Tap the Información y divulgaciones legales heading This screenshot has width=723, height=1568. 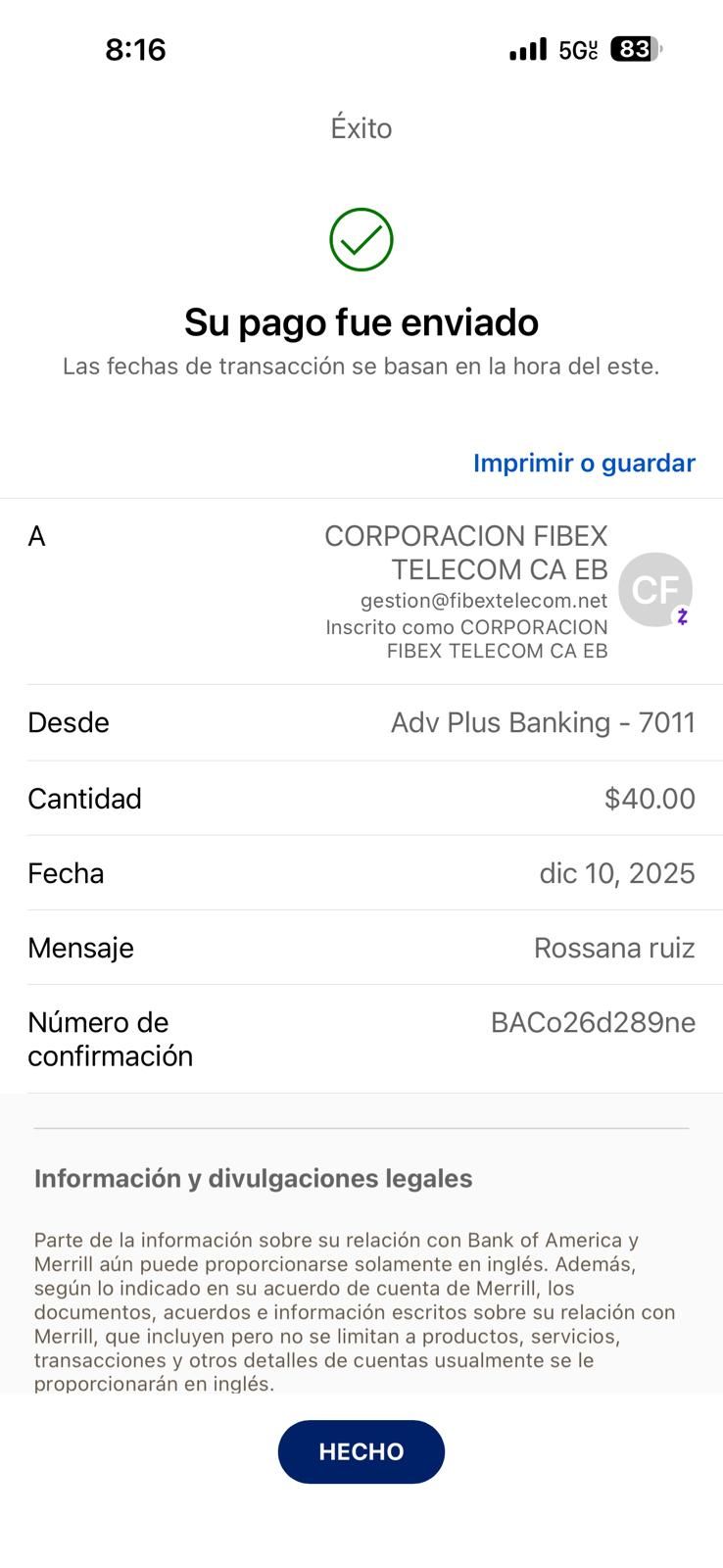[x=253, y=1178]
